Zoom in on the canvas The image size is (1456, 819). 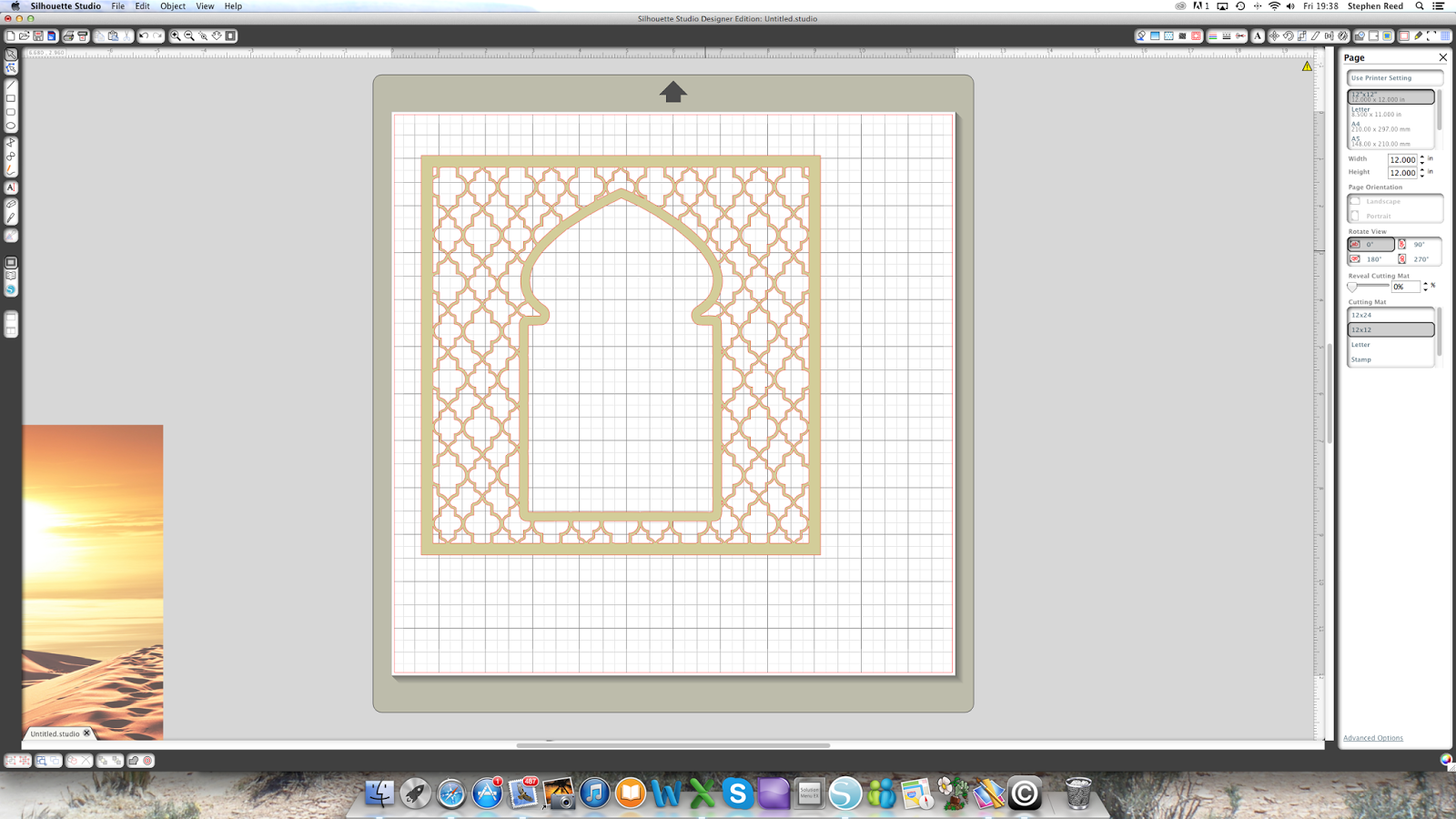click(x=176, y=36)
